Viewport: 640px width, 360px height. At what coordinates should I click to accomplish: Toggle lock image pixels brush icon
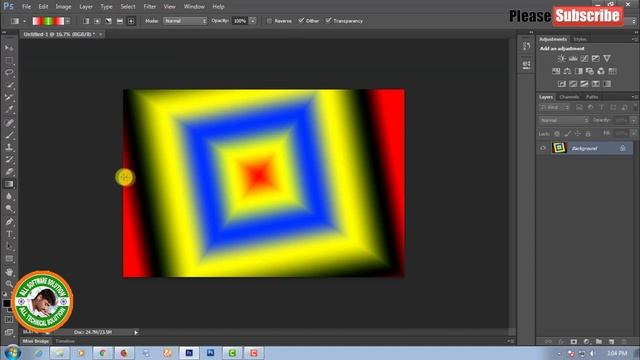pos(567,134)
